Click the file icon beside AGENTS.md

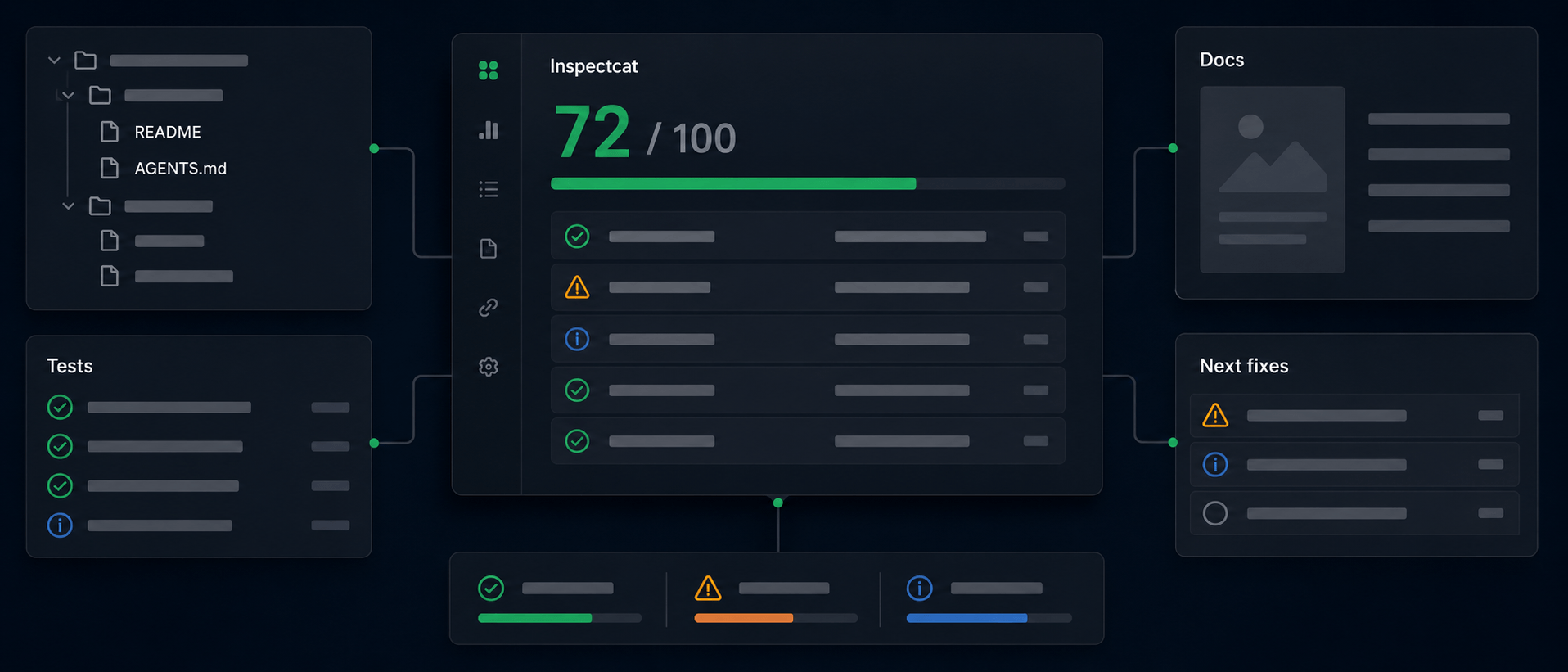109,168
